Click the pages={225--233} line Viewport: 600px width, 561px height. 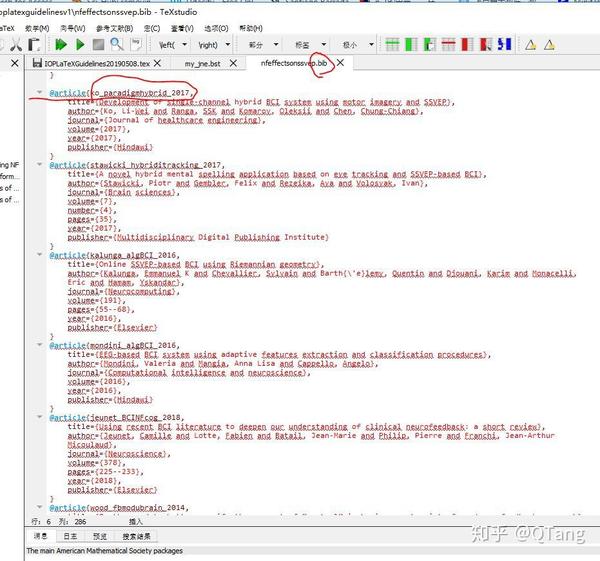tap(106, 472)
